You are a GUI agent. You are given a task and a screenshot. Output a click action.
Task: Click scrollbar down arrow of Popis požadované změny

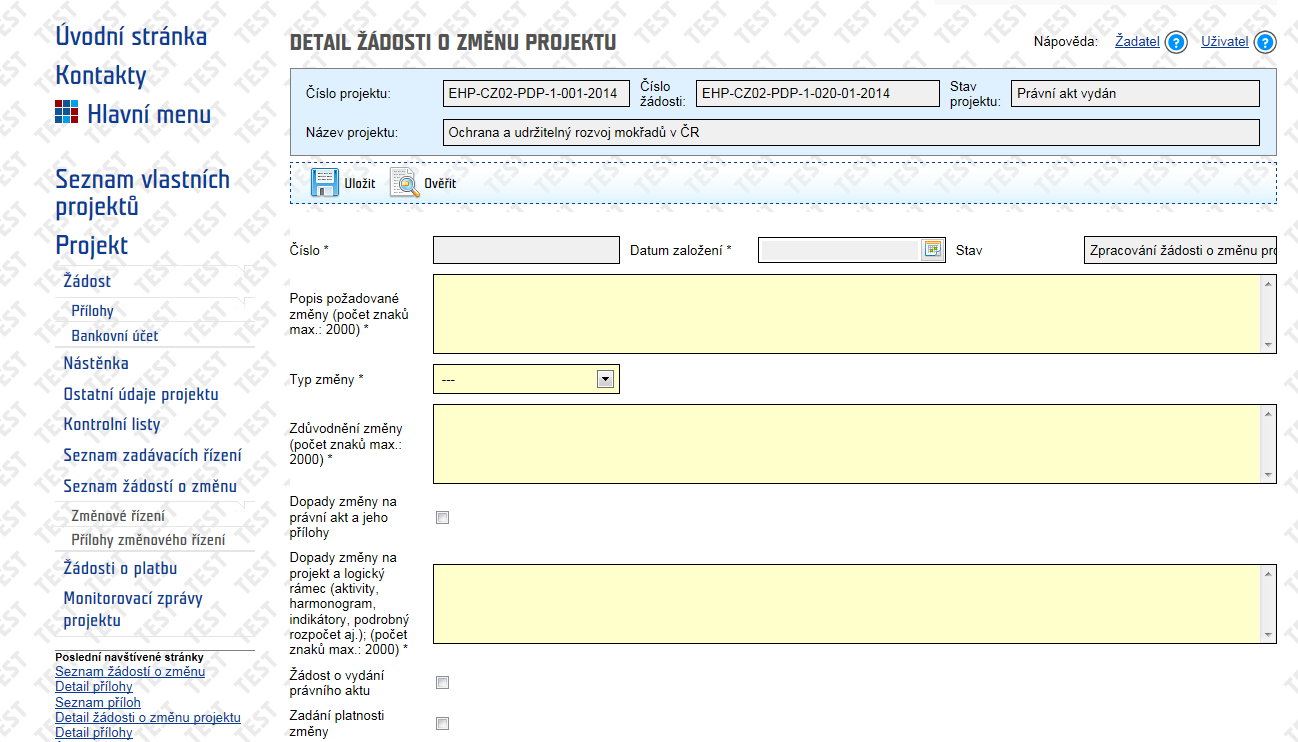point(1270,345)
